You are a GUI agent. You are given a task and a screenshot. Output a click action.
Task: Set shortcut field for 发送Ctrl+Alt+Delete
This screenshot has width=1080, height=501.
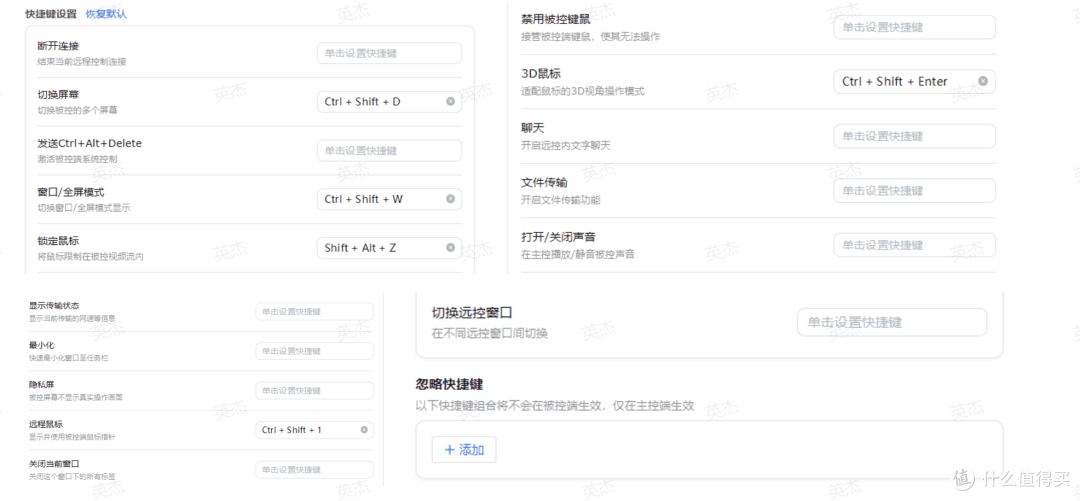389,150
